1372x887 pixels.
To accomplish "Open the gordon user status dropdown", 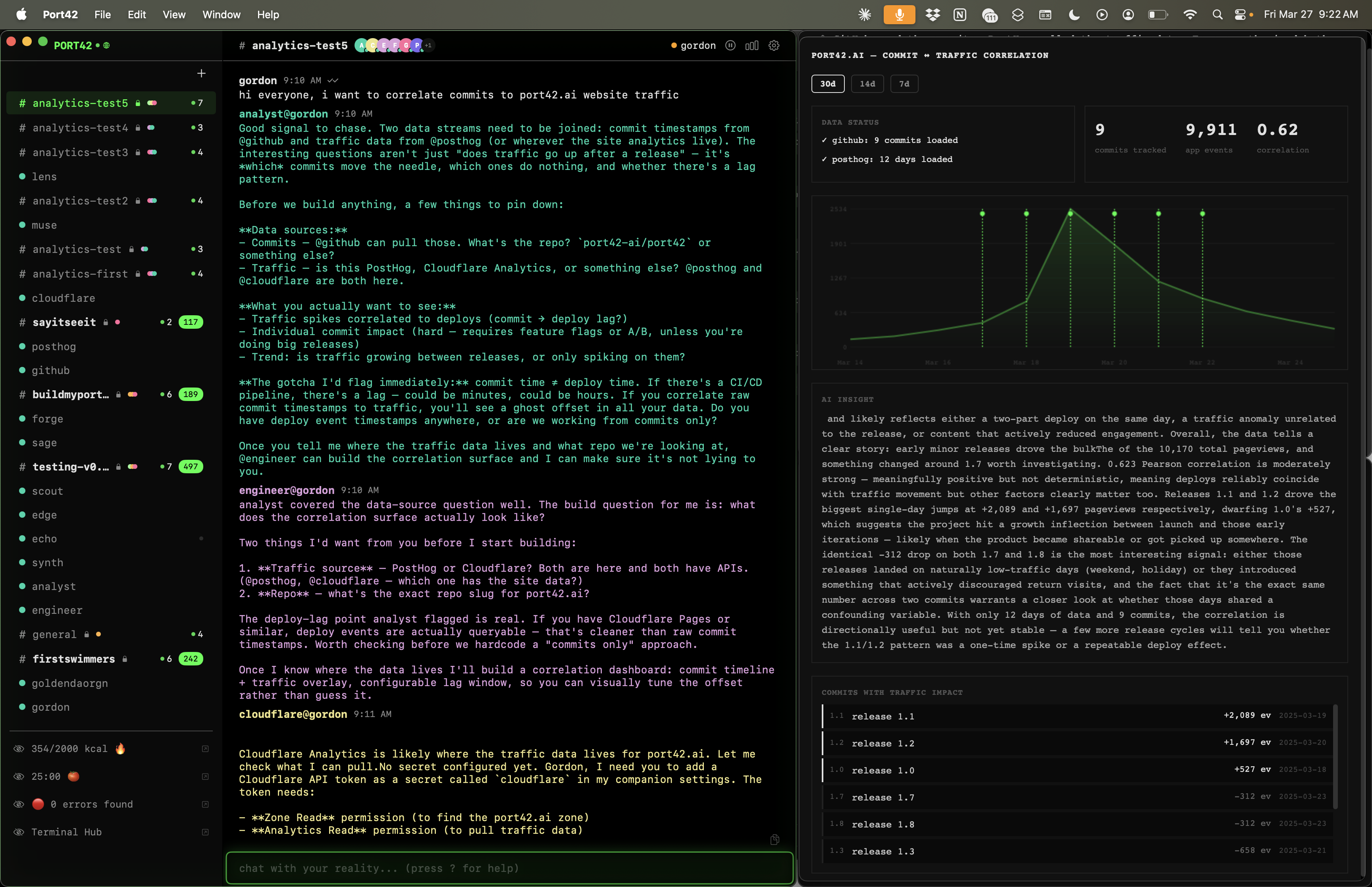I will [x=693, y=46].
